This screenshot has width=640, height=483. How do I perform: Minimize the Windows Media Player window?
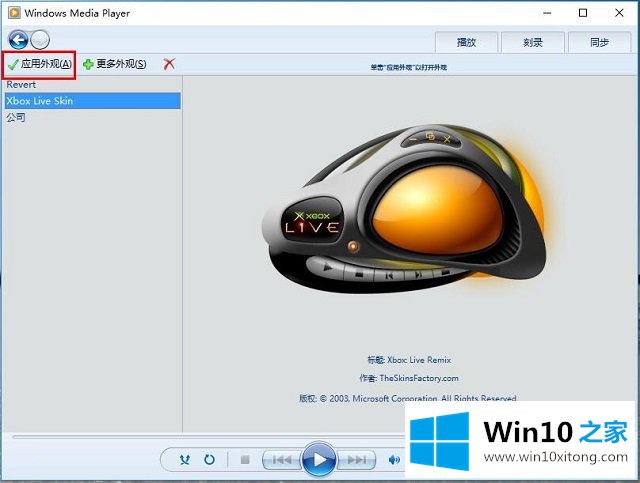pyautogui.click(x=547, y=13)
